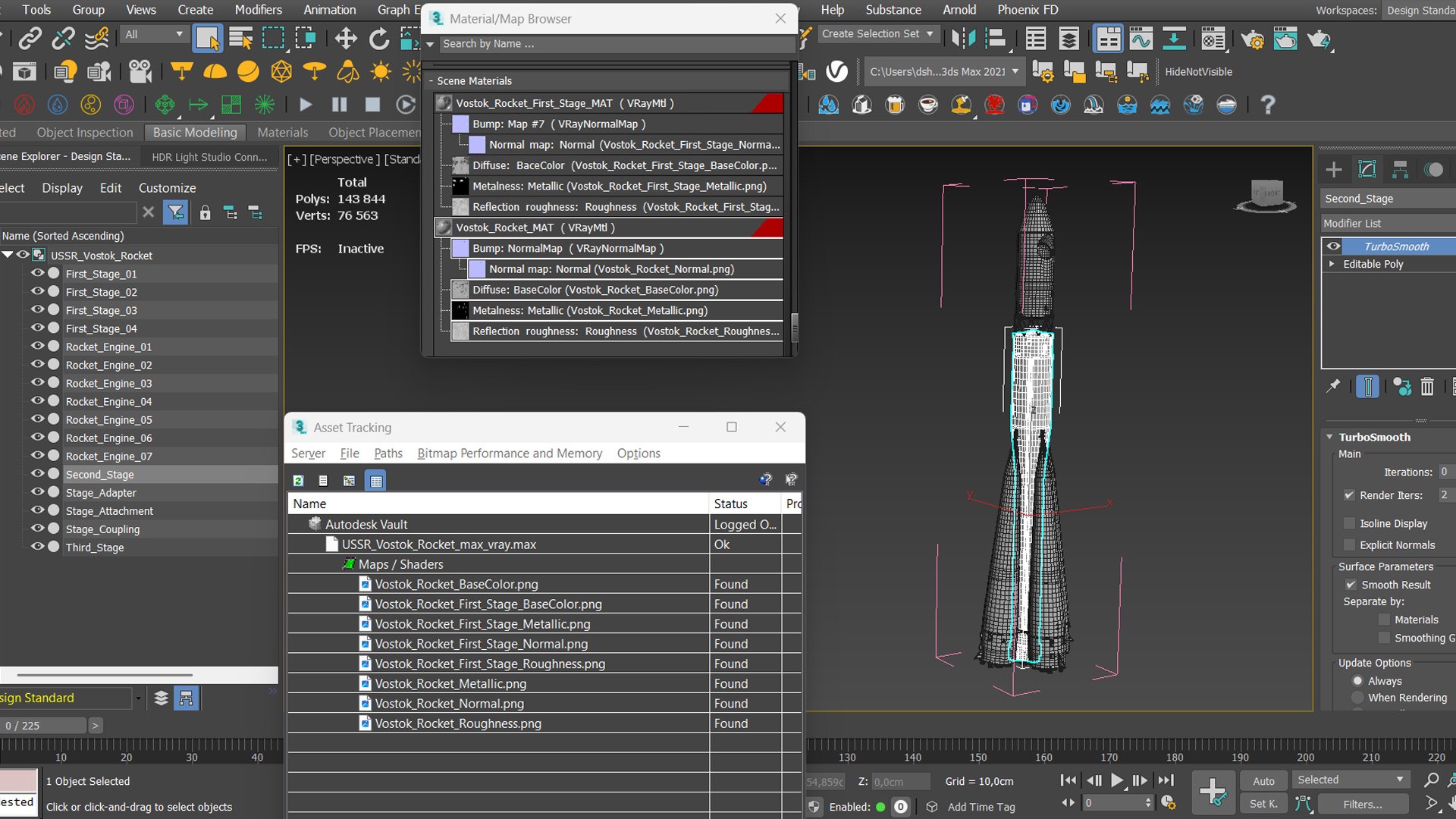Click the Diffuse BaseColor Vostok_Rocket_BaseColor.png map swatch
Screen dimensions: 1456x819
[x=460, y=290]
